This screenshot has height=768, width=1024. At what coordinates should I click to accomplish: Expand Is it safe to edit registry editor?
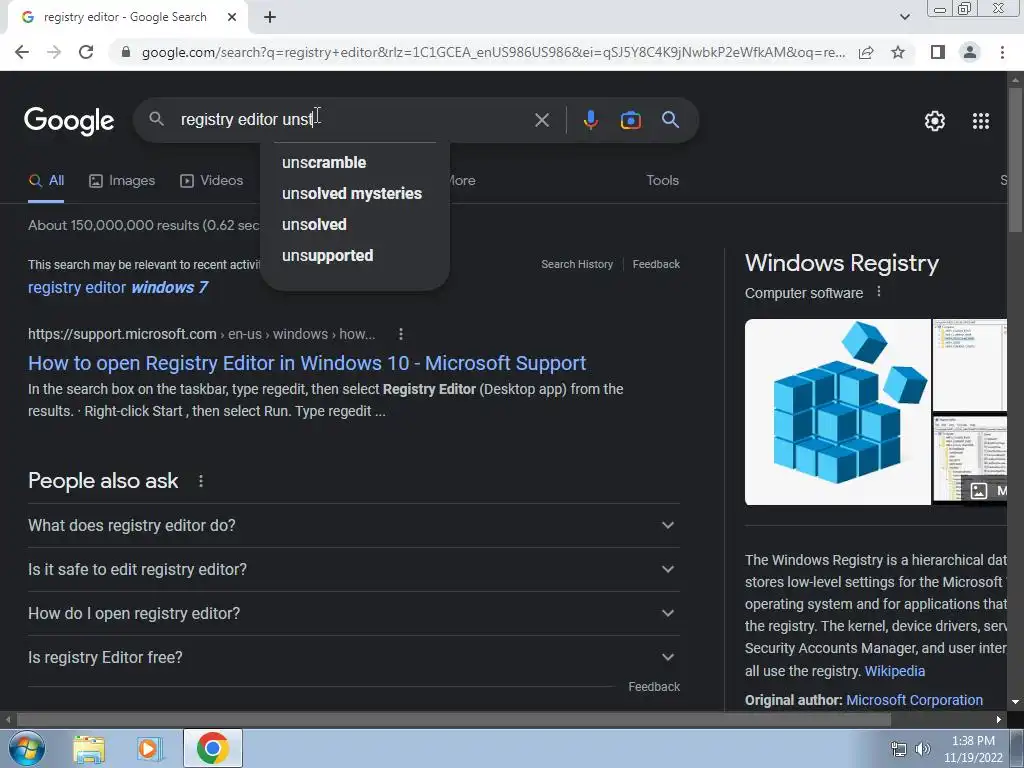[x=353, y=569]
